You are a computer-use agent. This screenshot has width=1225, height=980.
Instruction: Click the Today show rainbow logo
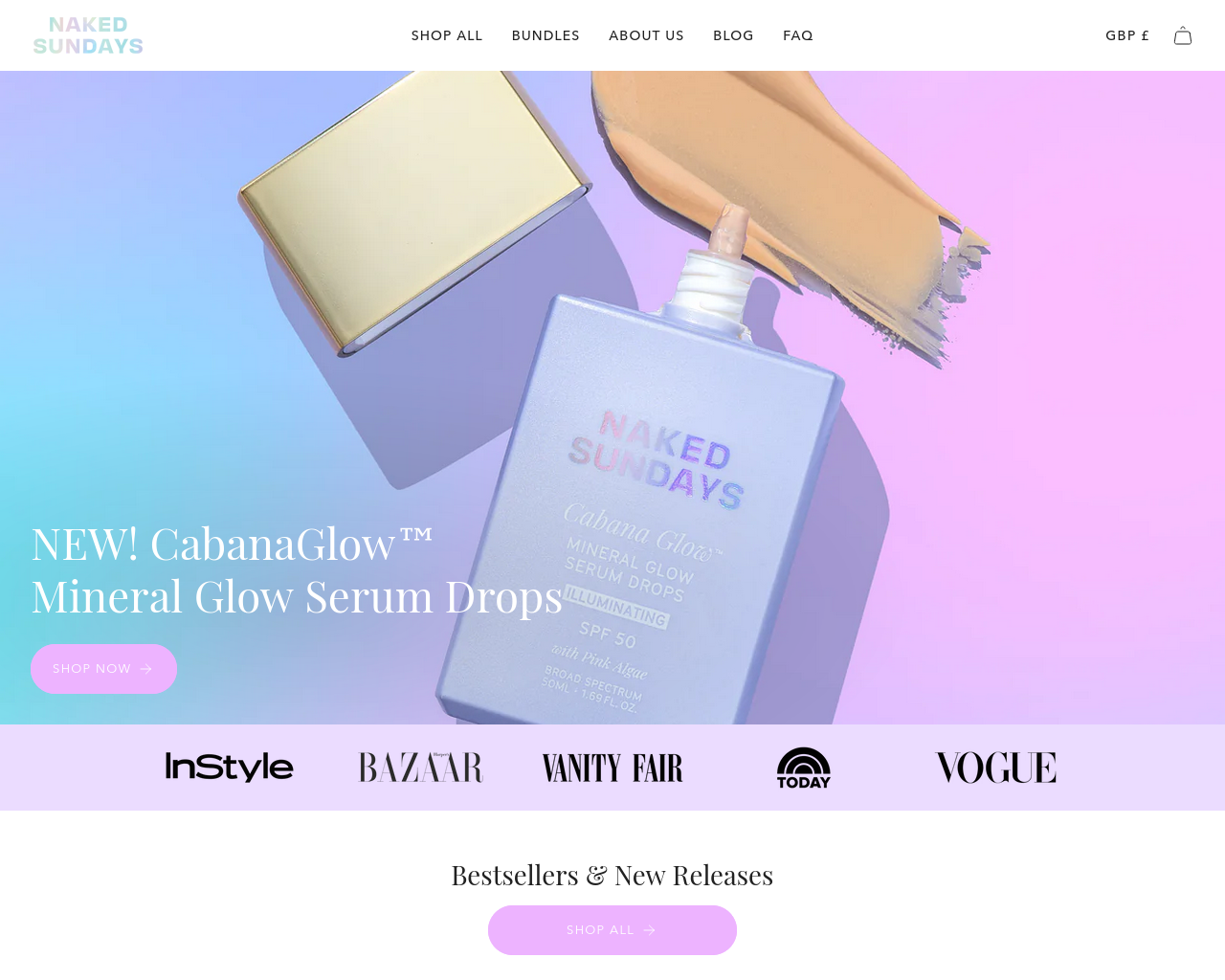tap(804, 768)
